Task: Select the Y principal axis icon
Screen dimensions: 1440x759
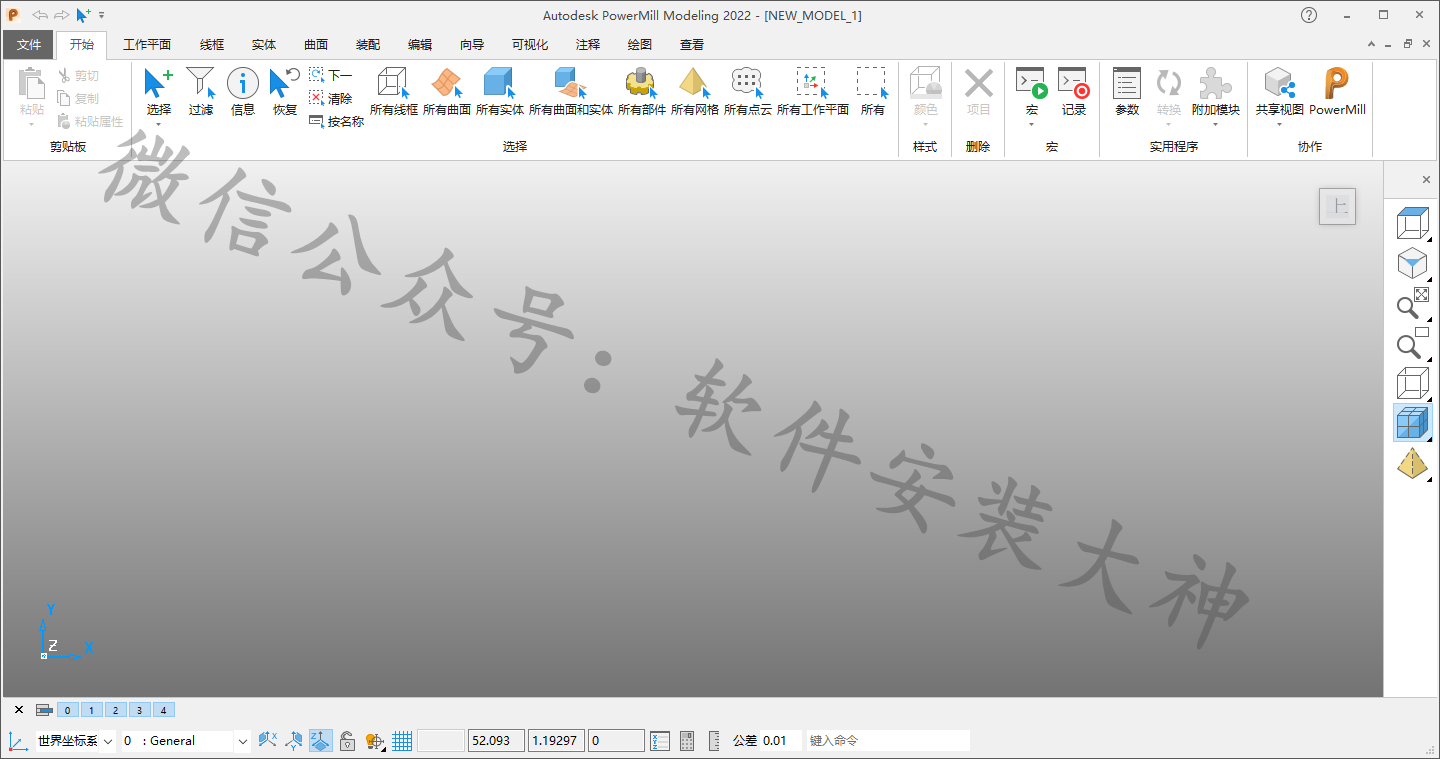Action: pyautogui.click(x=294, y=741)
